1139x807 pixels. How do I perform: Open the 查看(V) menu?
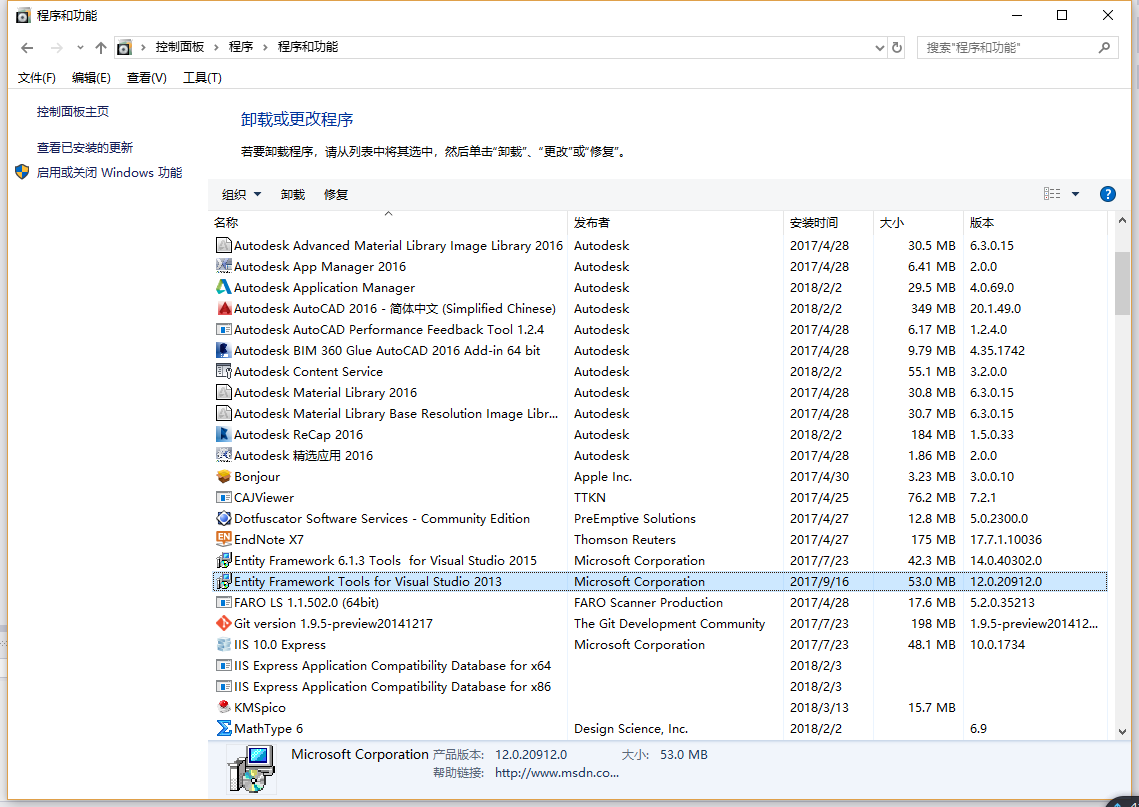147,78
